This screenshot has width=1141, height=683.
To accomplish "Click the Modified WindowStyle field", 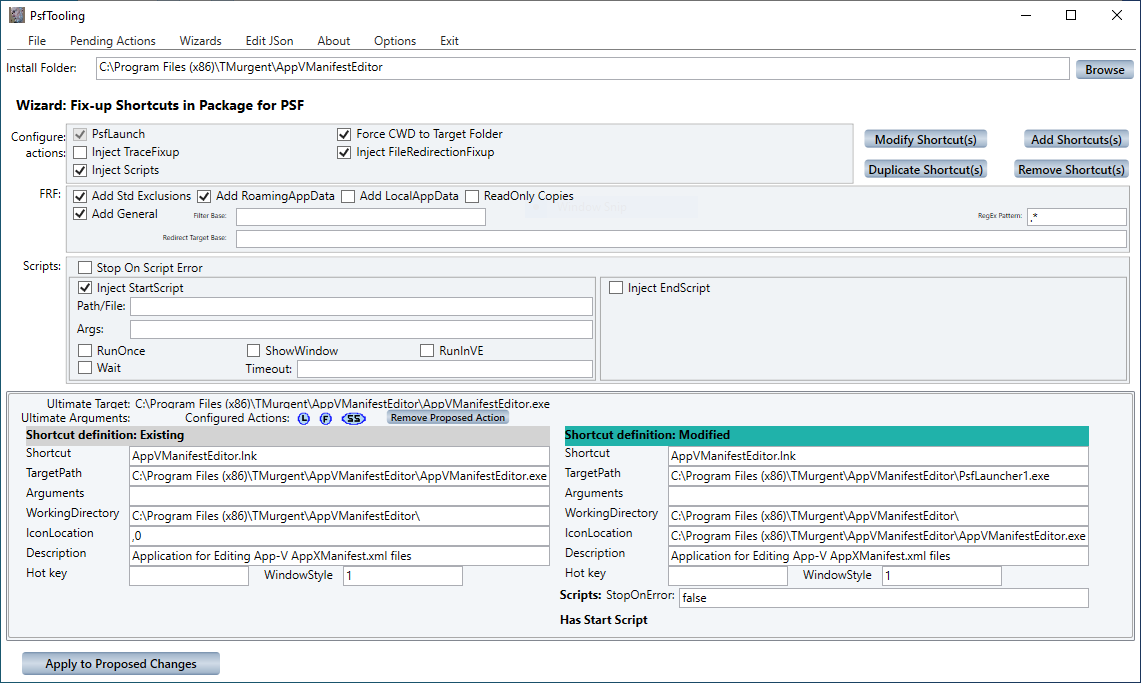I will click(942, 576).
